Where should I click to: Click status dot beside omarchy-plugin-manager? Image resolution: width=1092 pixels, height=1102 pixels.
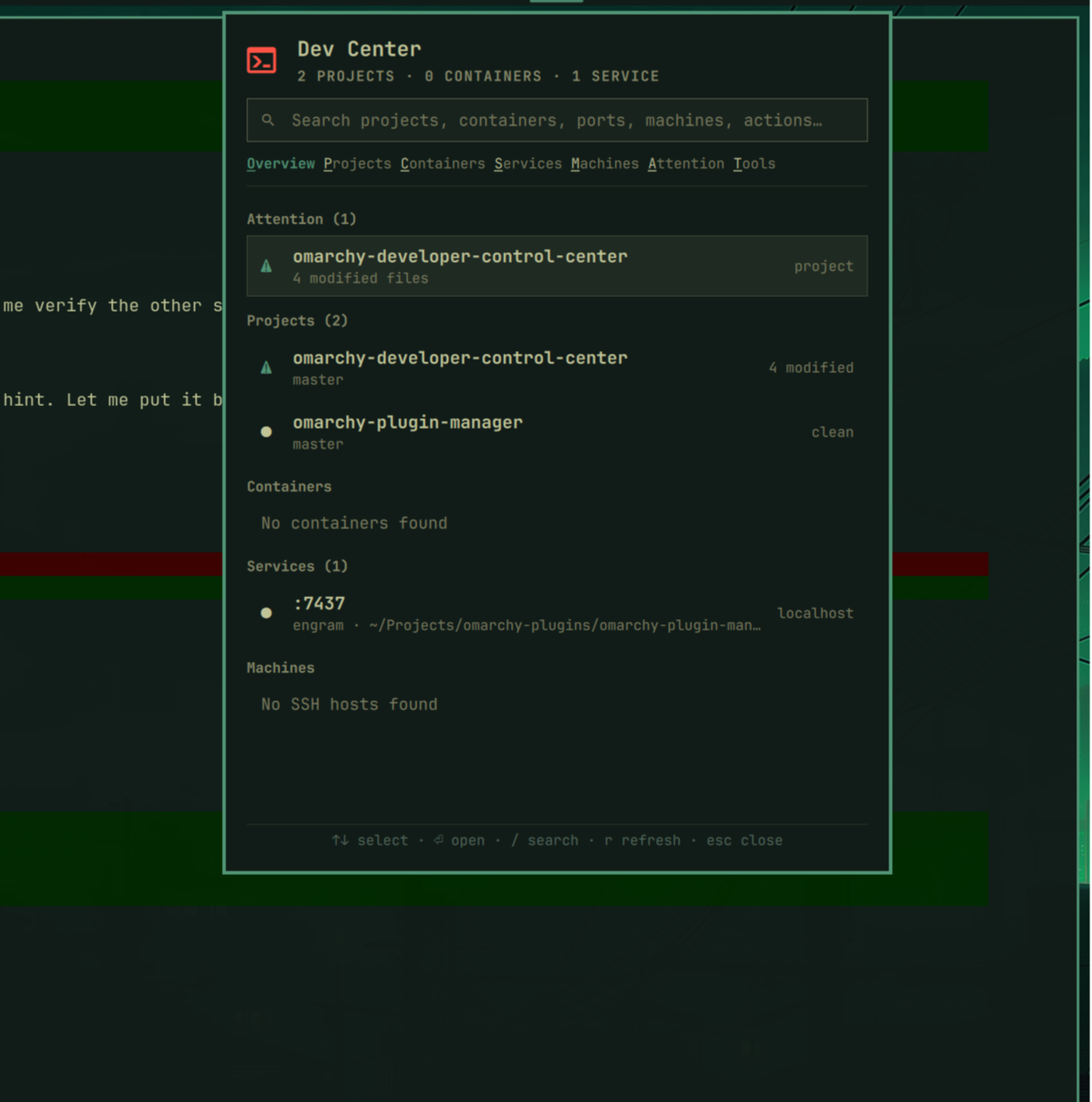tap(266, 432)
